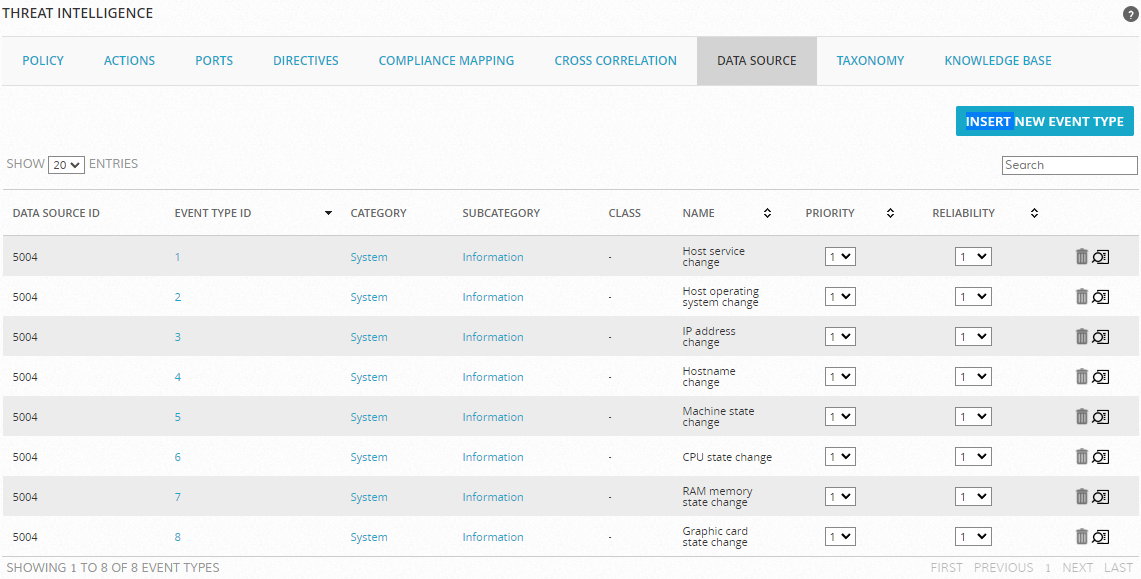The height and width of the screenshot is (579, 1141).
Task: Open the Show entries count dropdown
Action: pos(66,165)
